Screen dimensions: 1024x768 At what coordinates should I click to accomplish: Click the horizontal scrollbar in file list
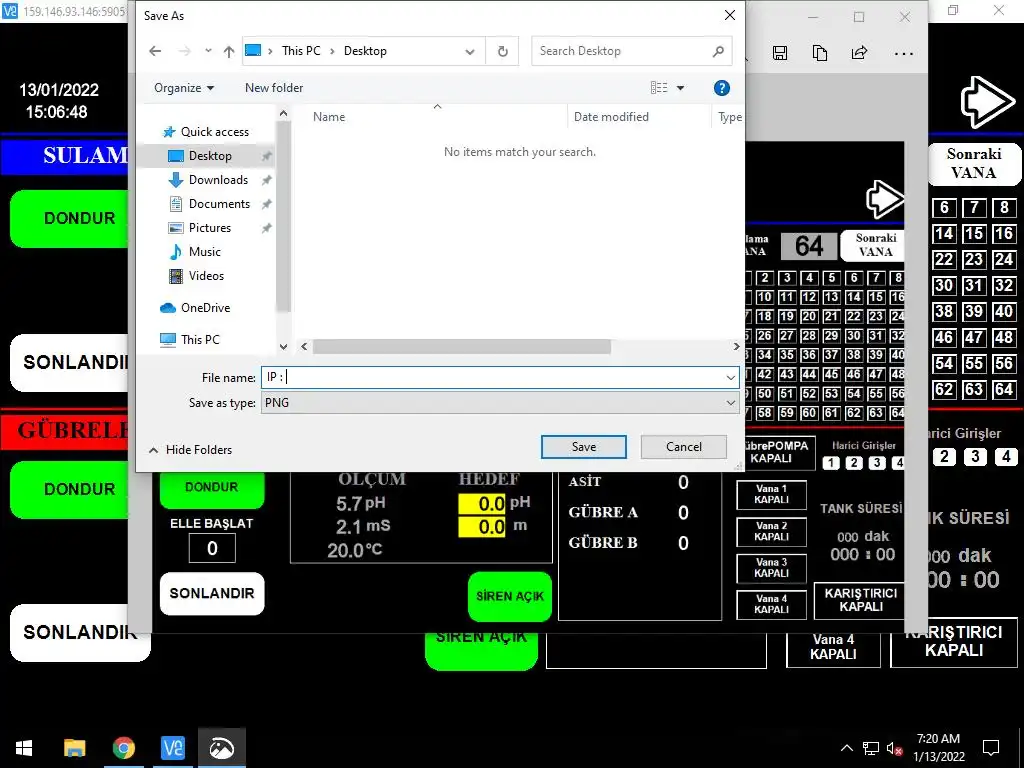coord(462,347)
